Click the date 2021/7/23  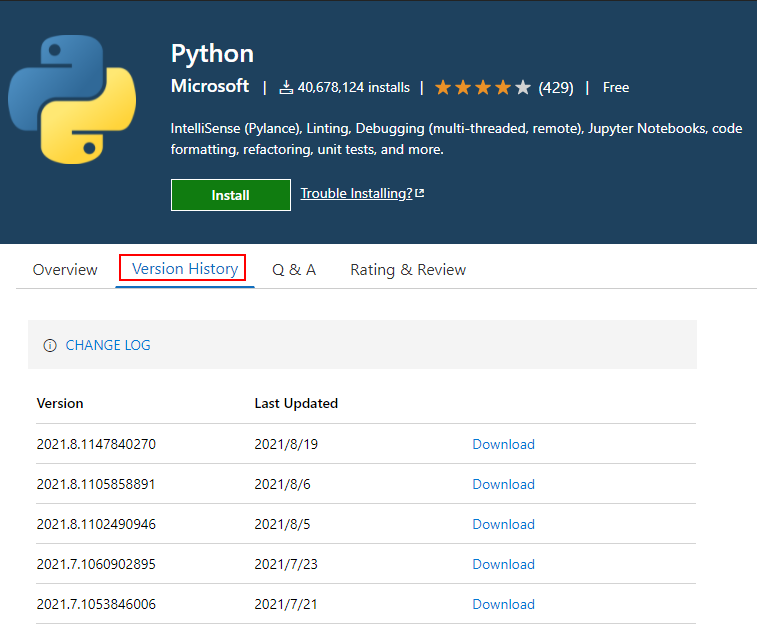coord(286,564)
